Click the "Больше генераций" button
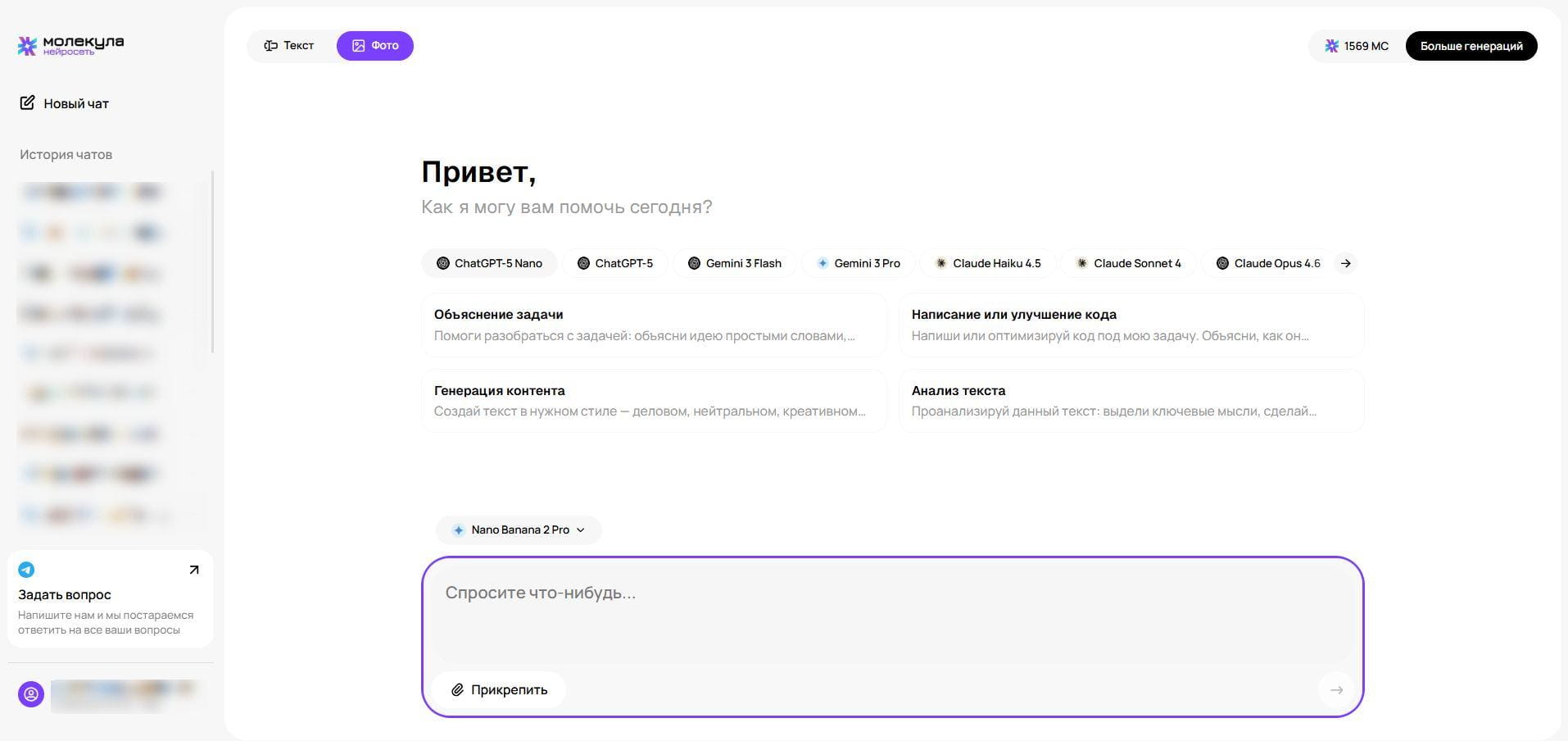 click(1471, 46)
